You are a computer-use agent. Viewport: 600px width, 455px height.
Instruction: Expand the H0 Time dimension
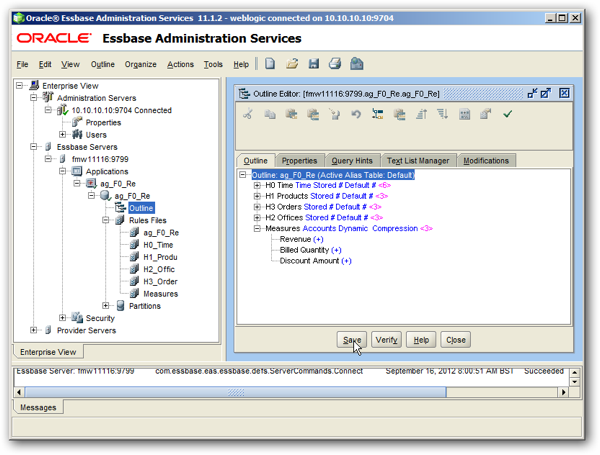(257, 185)
